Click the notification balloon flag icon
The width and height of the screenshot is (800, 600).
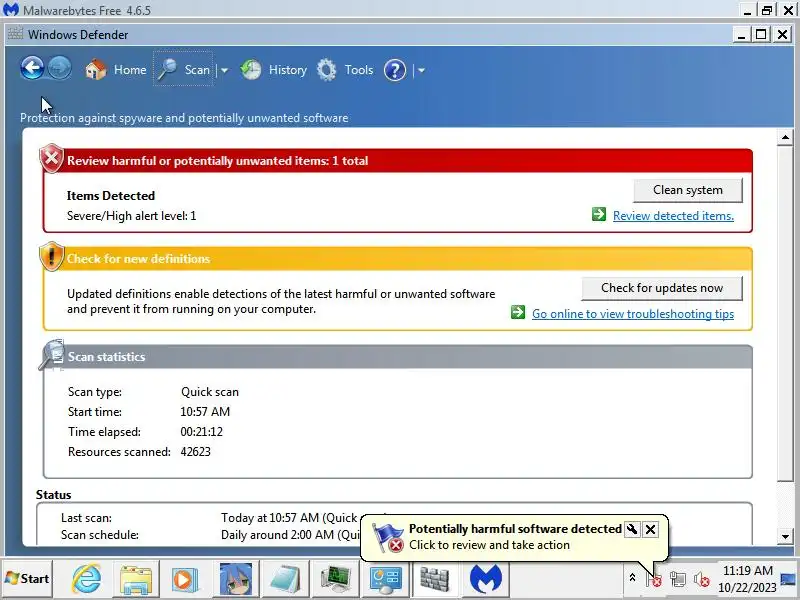(x=388, y=538)
